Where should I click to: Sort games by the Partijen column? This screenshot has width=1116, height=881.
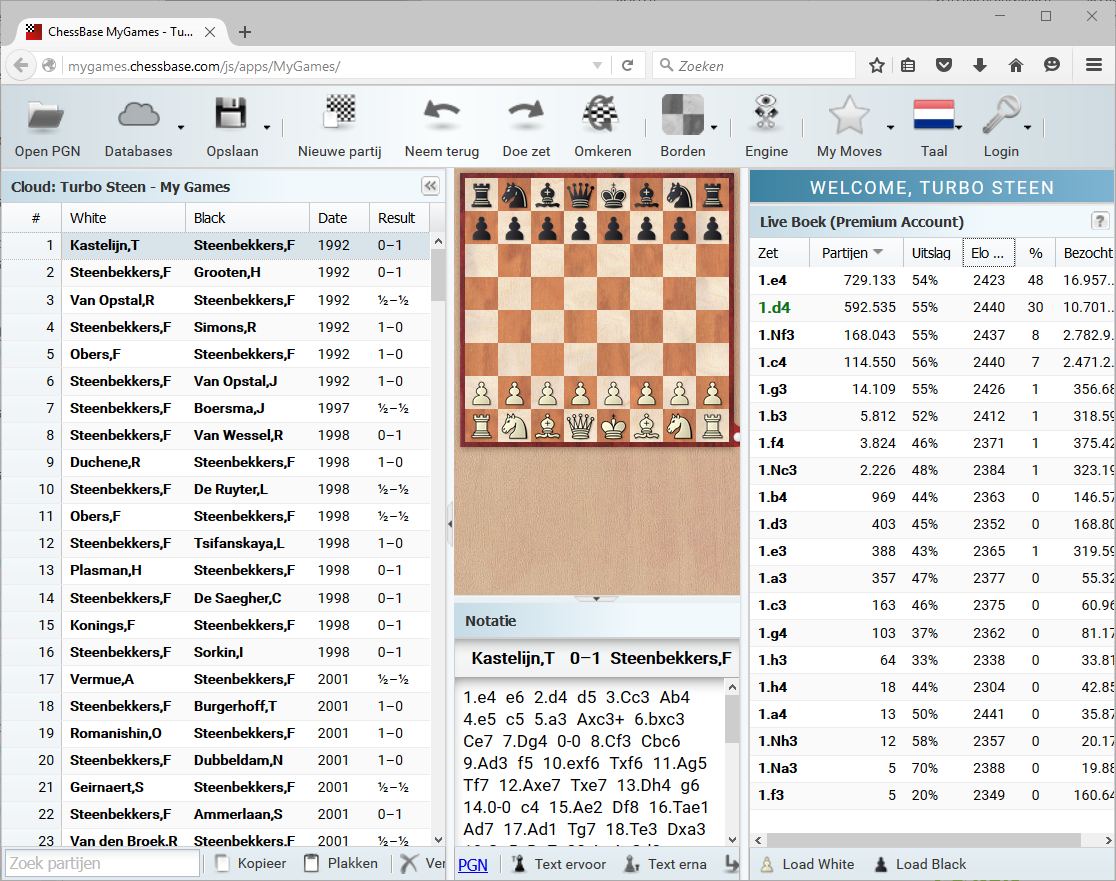point(845,253)
